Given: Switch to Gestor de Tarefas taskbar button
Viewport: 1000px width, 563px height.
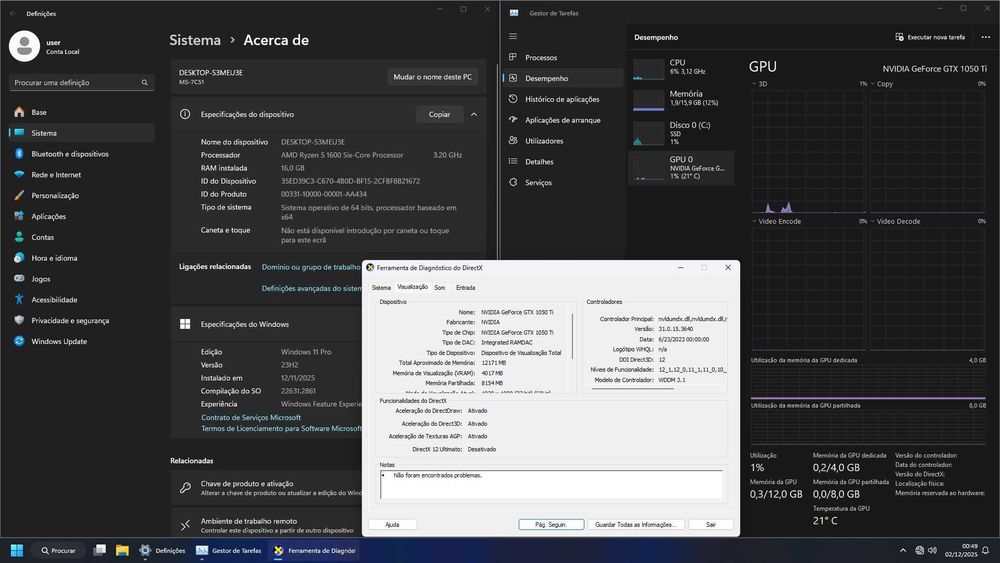Looking at the screenshot, I should pyautogui.click(x=229, y=550).
